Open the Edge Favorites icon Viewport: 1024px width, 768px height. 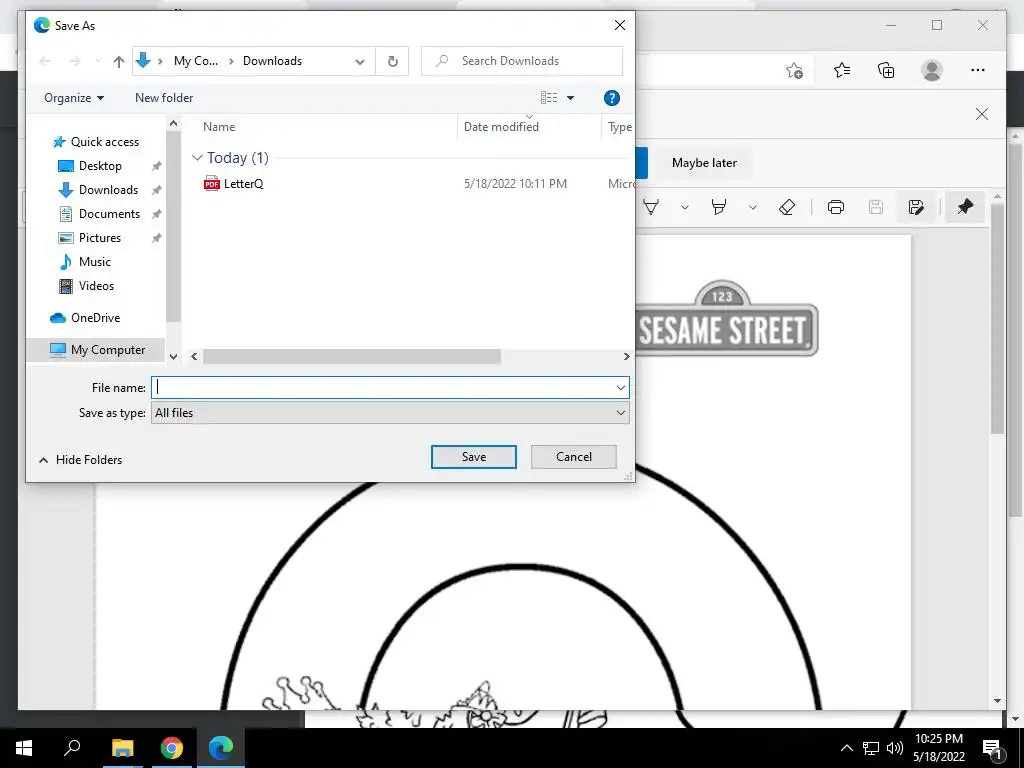pos(842,70)
